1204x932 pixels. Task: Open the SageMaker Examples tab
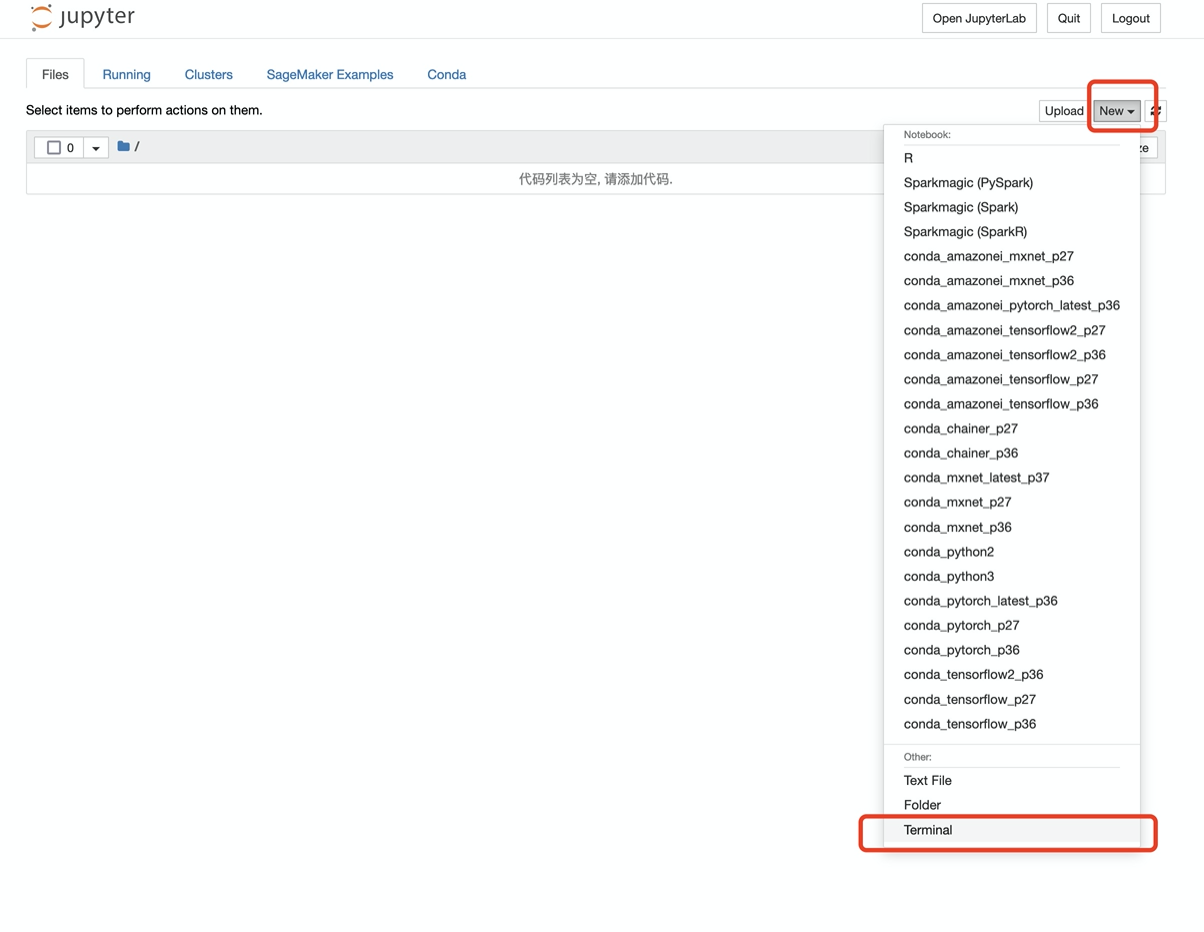(329, 74)
